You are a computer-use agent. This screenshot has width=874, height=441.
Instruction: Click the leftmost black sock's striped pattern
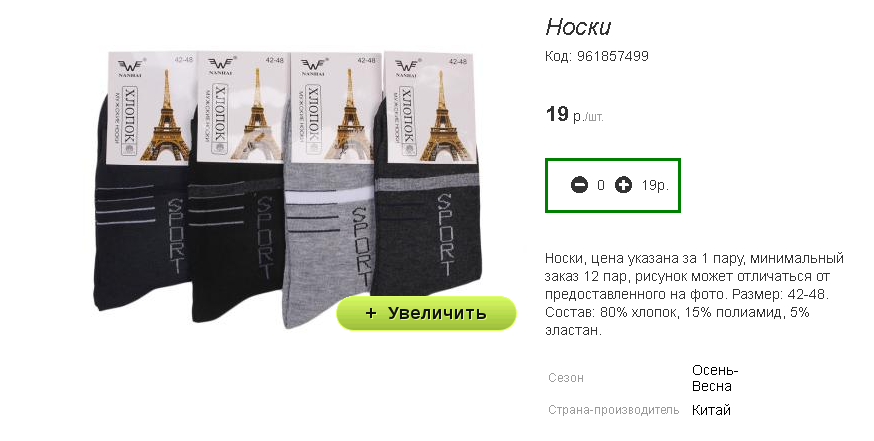coord(124,205)
